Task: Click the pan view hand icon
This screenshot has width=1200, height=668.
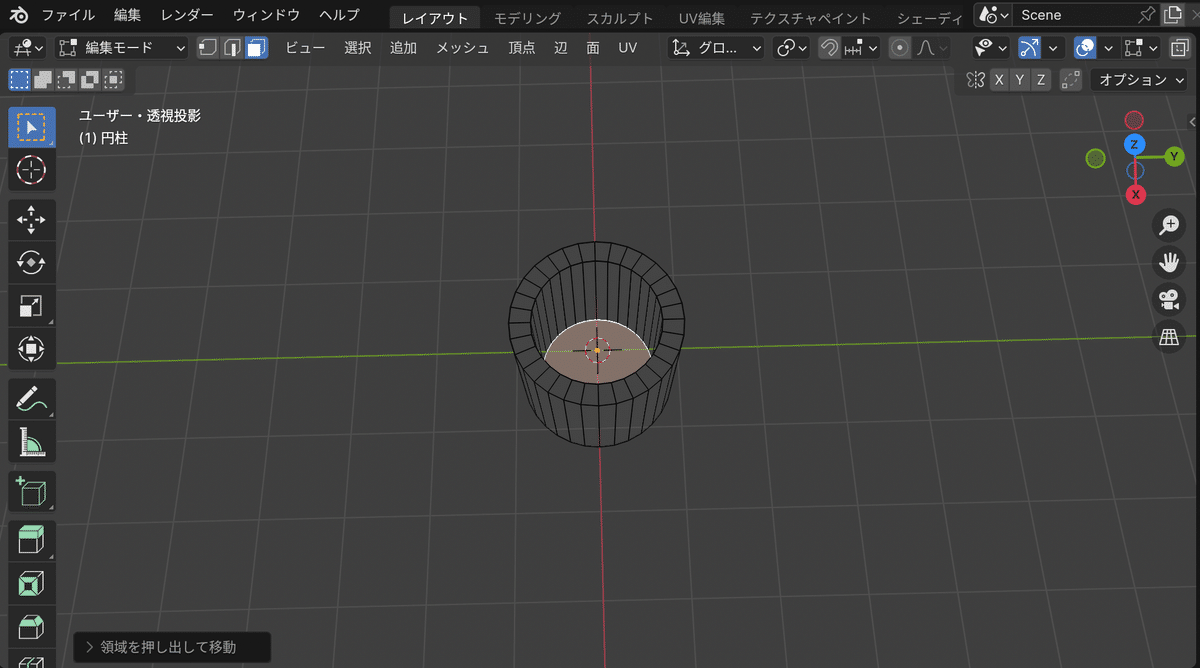Action: point(1168,263)
